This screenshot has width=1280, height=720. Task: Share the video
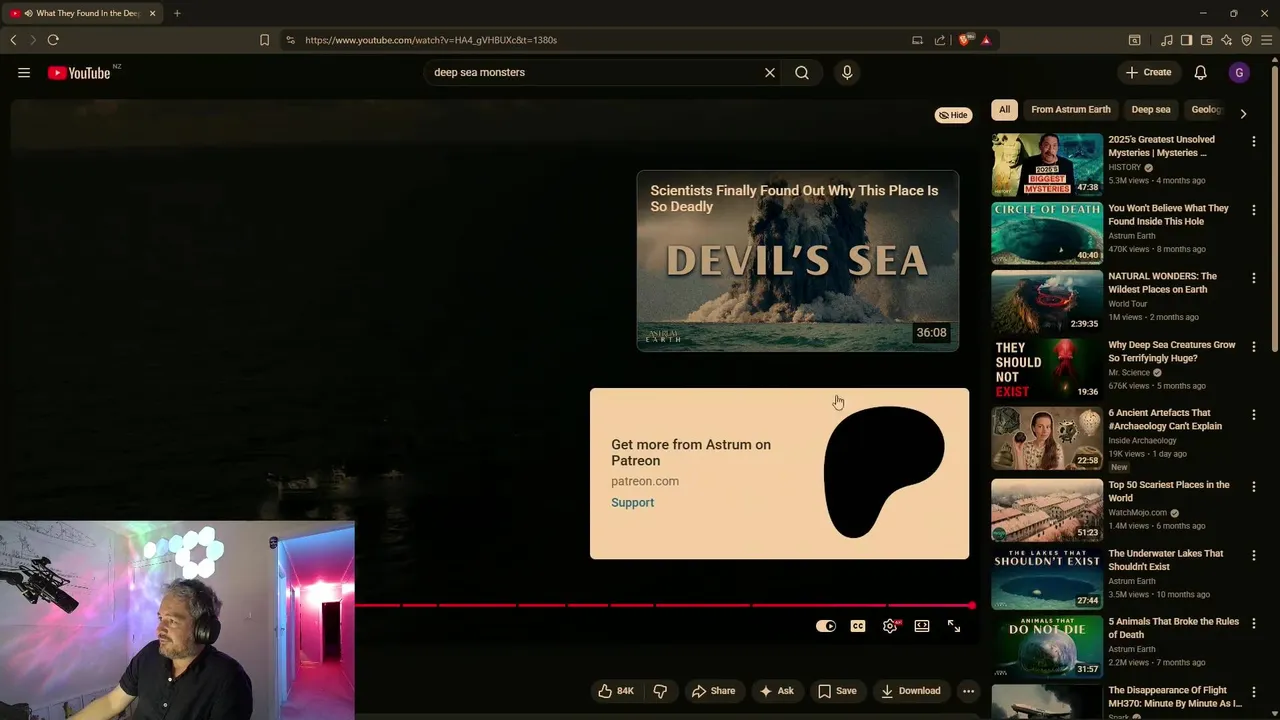click(714, 691)
